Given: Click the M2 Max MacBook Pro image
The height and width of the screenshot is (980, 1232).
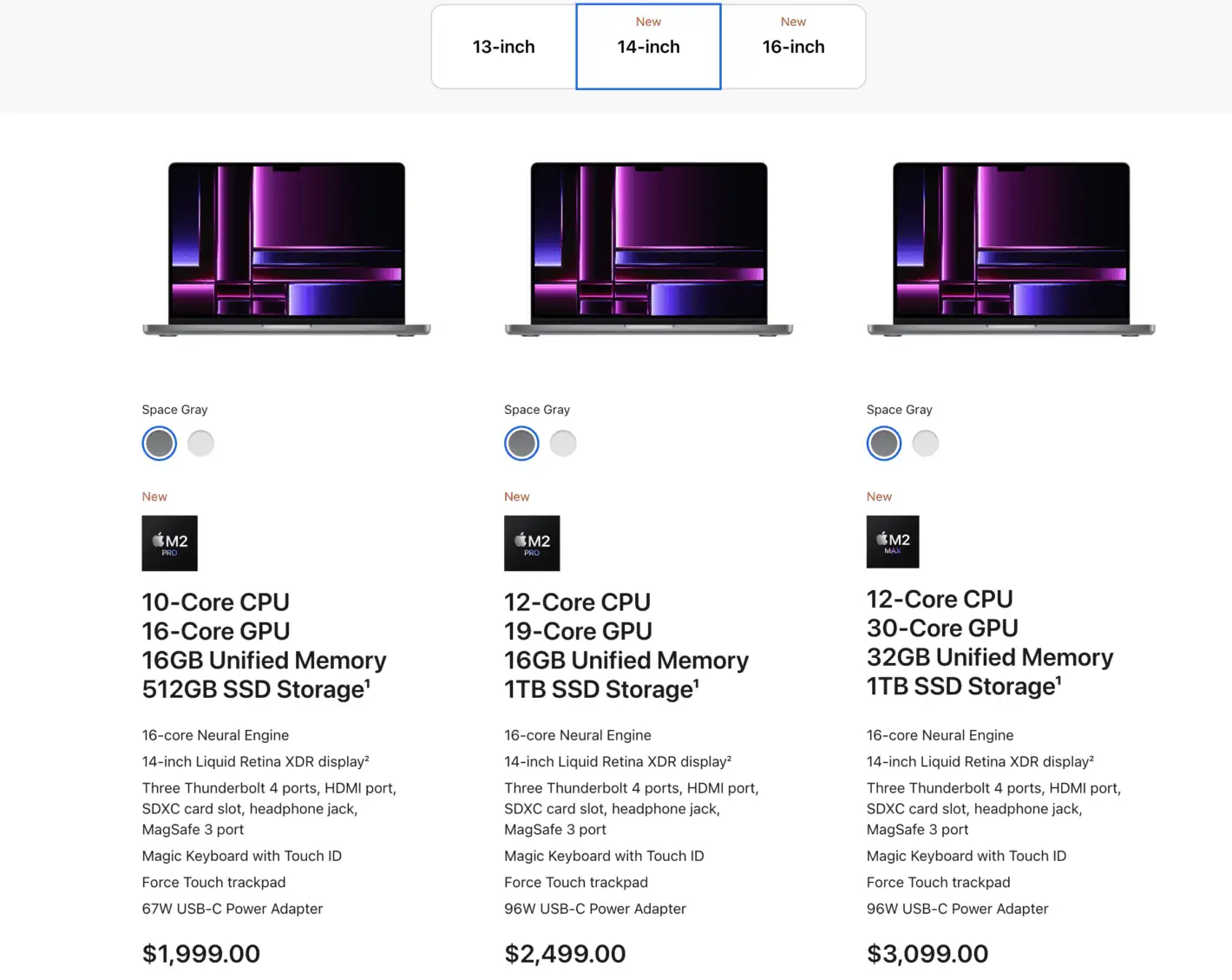Looking at the screenshot, I should [1011, 249].
